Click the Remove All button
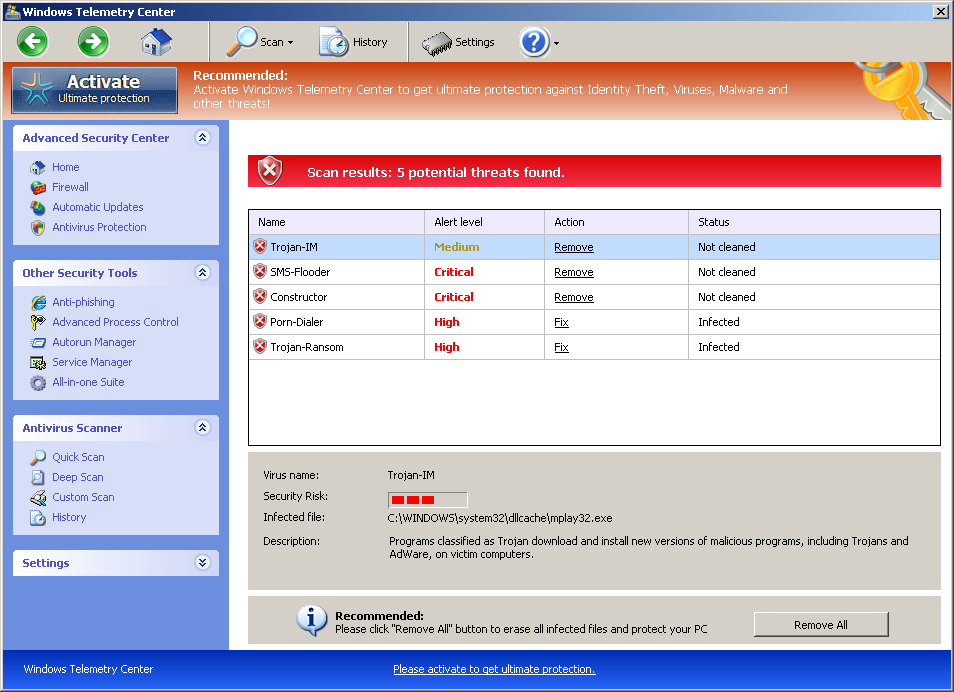 coord(821,624)
